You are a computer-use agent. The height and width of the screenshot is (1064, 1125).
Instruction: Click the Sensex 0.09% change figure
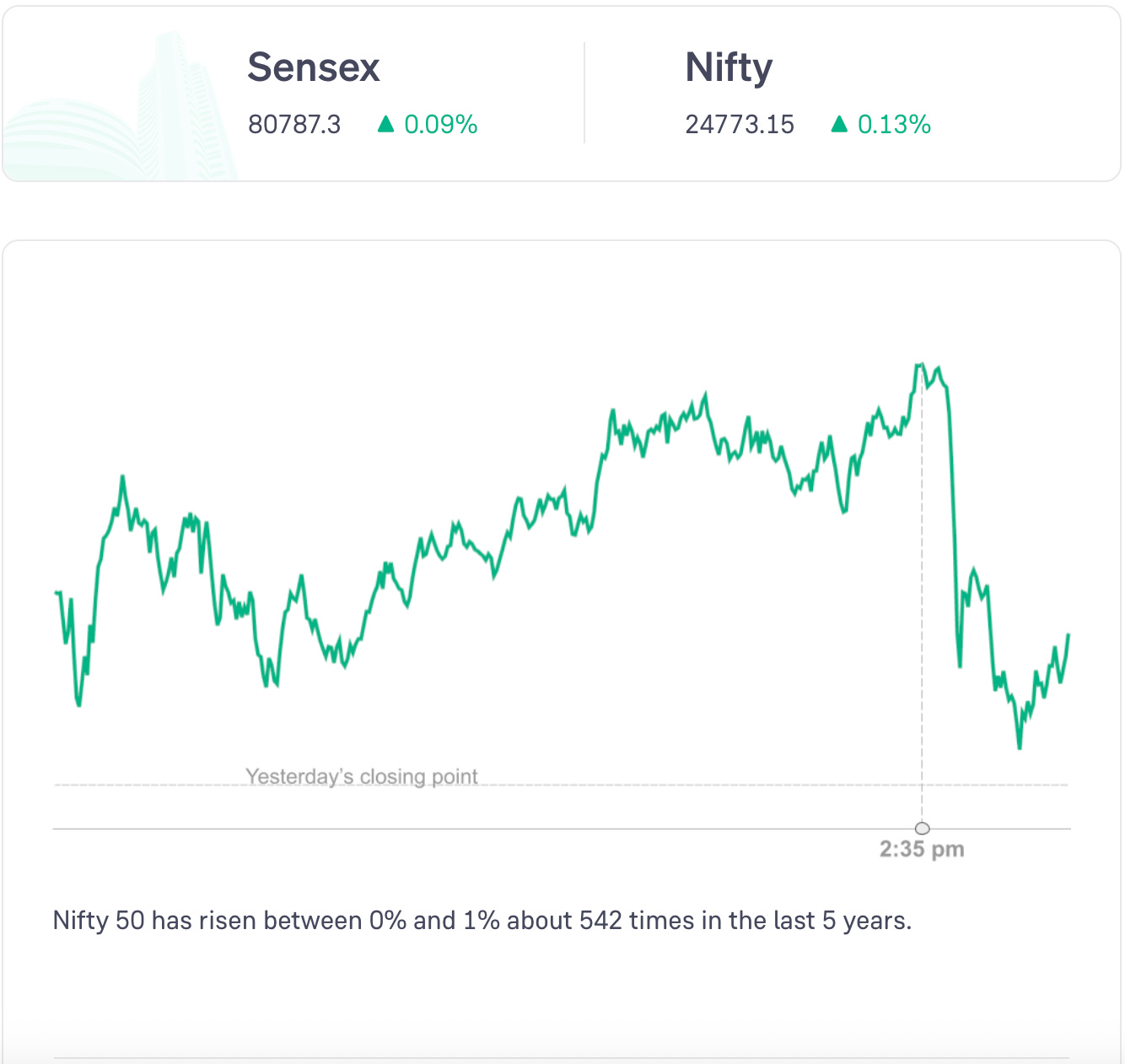click(441, 125)
